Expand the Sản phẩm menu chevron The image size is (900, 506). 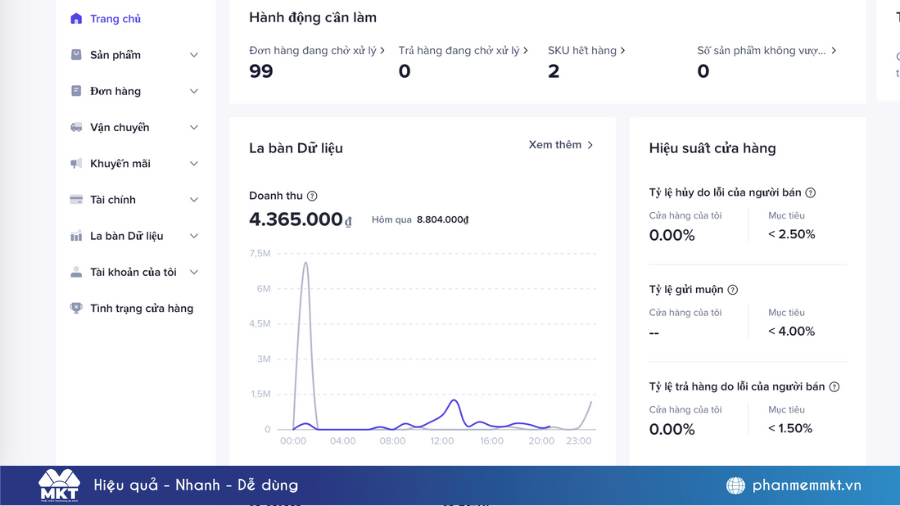pyautogui.click(x=194, y=55)
